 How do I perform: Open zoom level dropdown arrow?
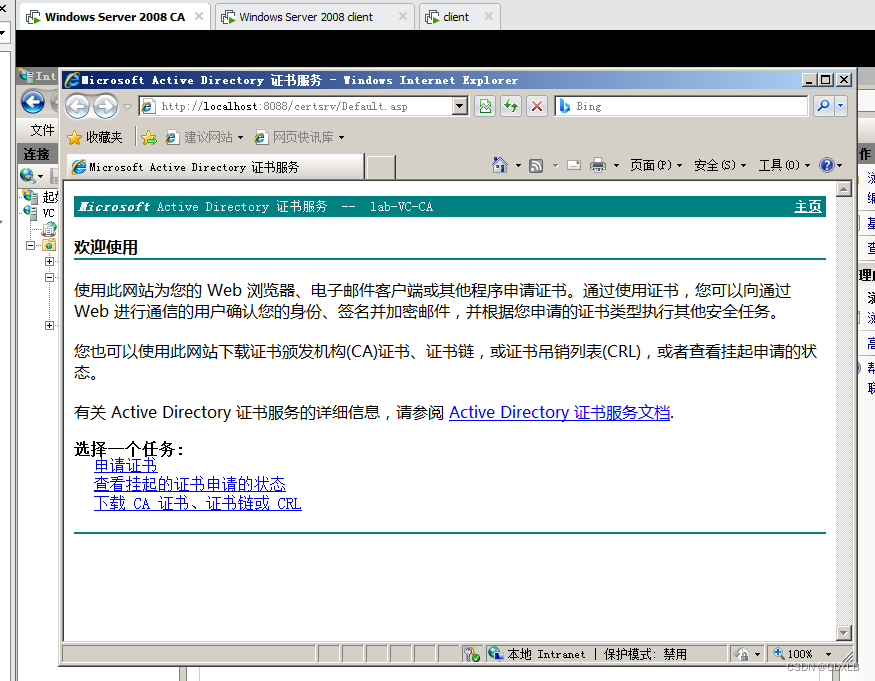point(828,654)
